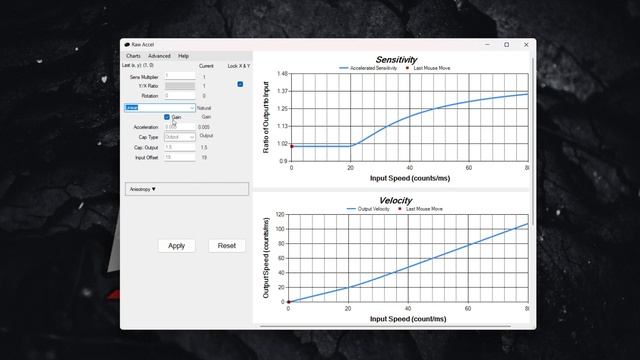
Task: Click Last Mouse Move legend in Sensitivity chart
Action: tap(428, 68)
